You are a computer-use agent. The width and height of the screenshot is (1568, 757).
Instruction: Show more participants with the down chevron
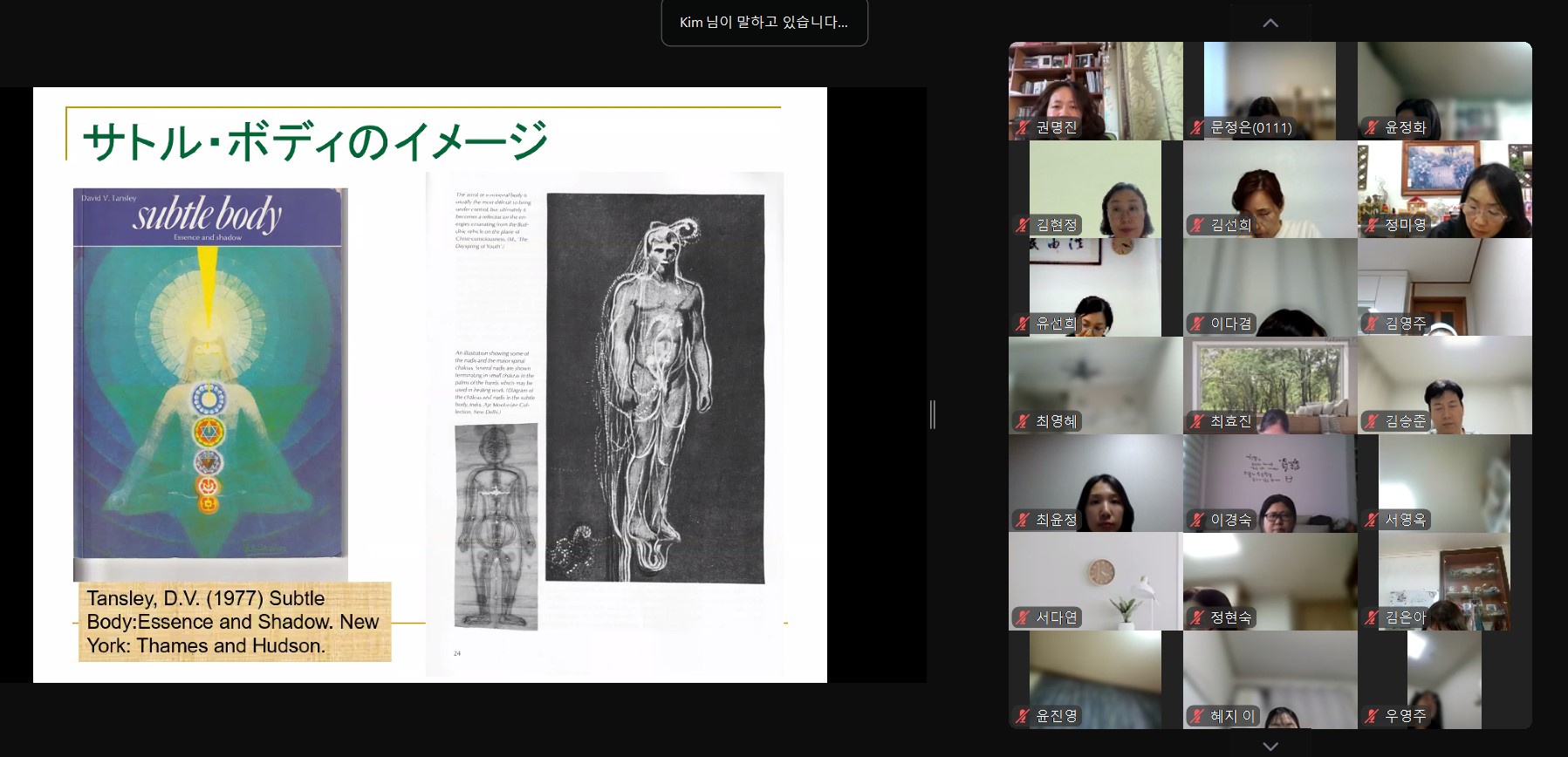coord(1270,746)
